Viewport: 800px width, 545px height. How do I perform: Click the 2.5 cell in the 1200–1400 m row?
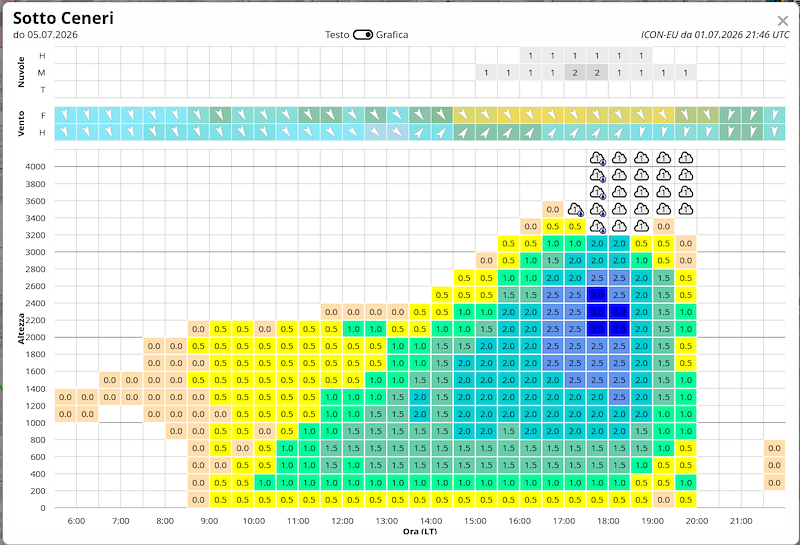click(619, 397)
